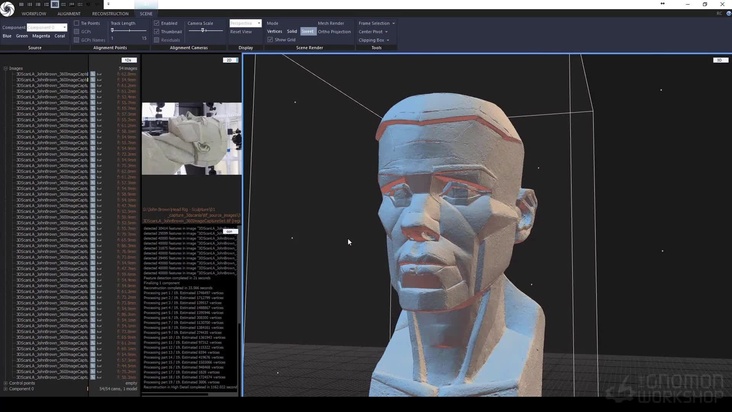
Task: Click Mesh Render
Action: click(331, 23)
